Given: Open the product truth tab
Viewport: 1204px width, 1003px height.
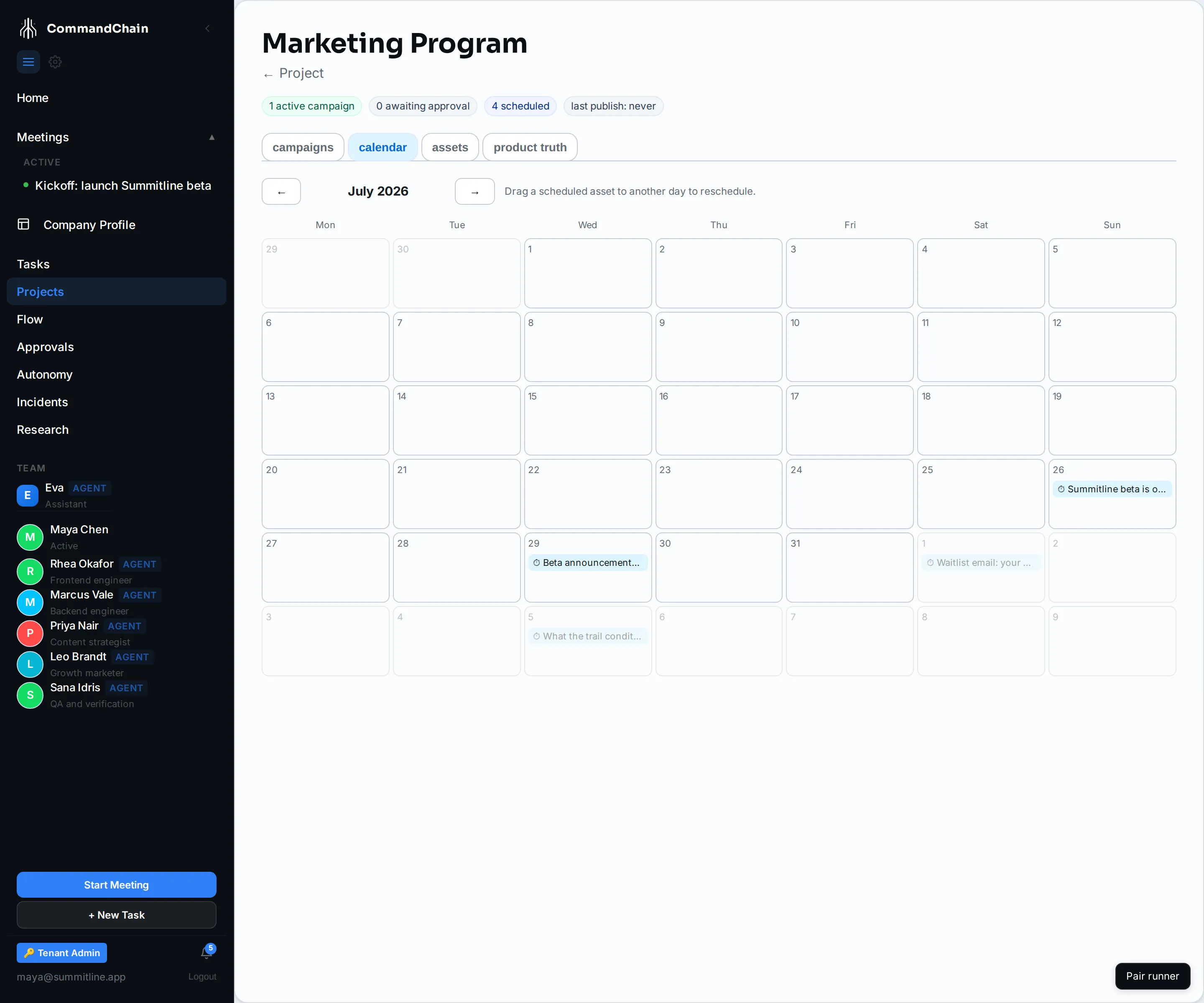Looking at the screenshot, I should click(531, 147).
